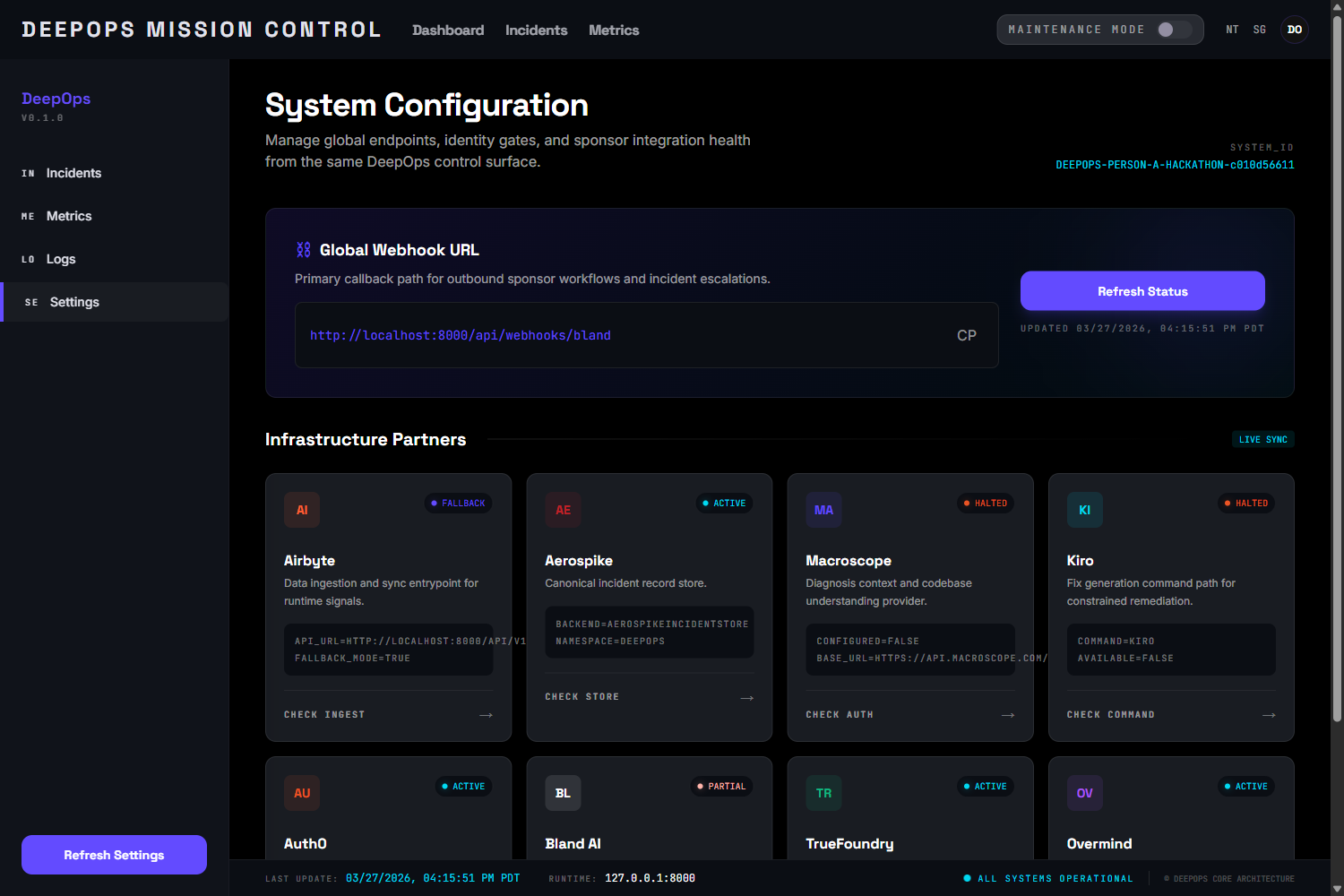Screen dimensions: 1344x896
Task: Click the TrueFoundry card title
Action: pos(849,844)
